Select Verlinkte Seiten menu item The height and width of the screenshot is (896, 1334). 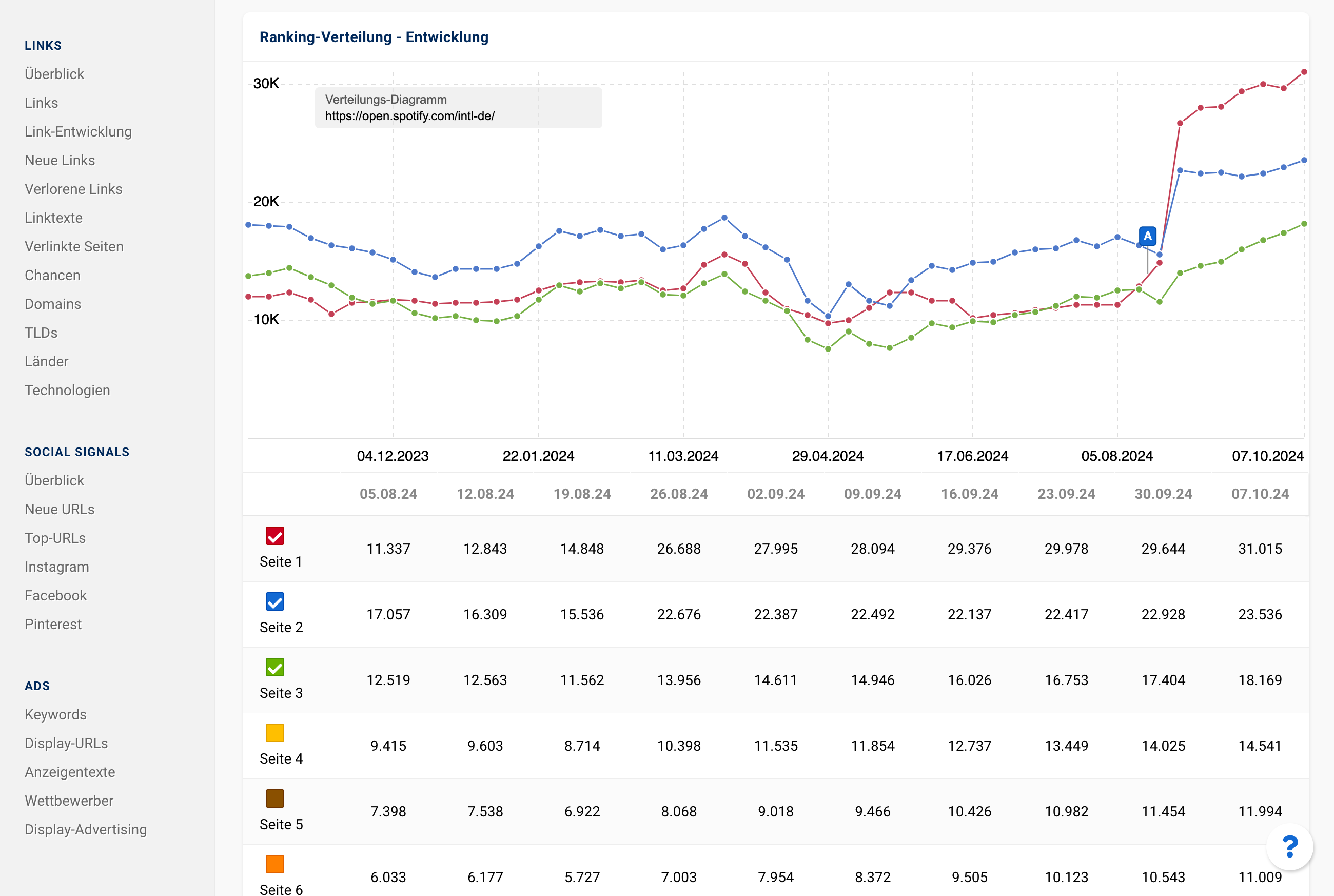point(74,246)
